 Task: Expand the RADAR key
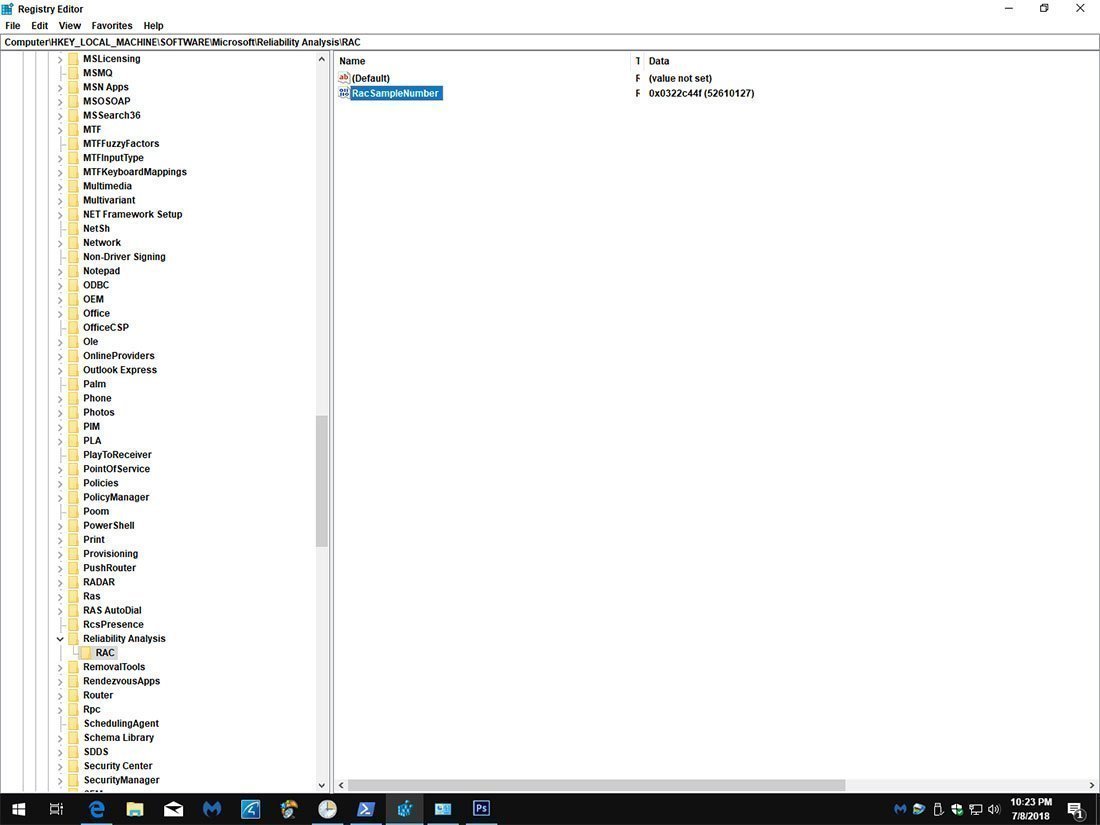click(60, 582)
